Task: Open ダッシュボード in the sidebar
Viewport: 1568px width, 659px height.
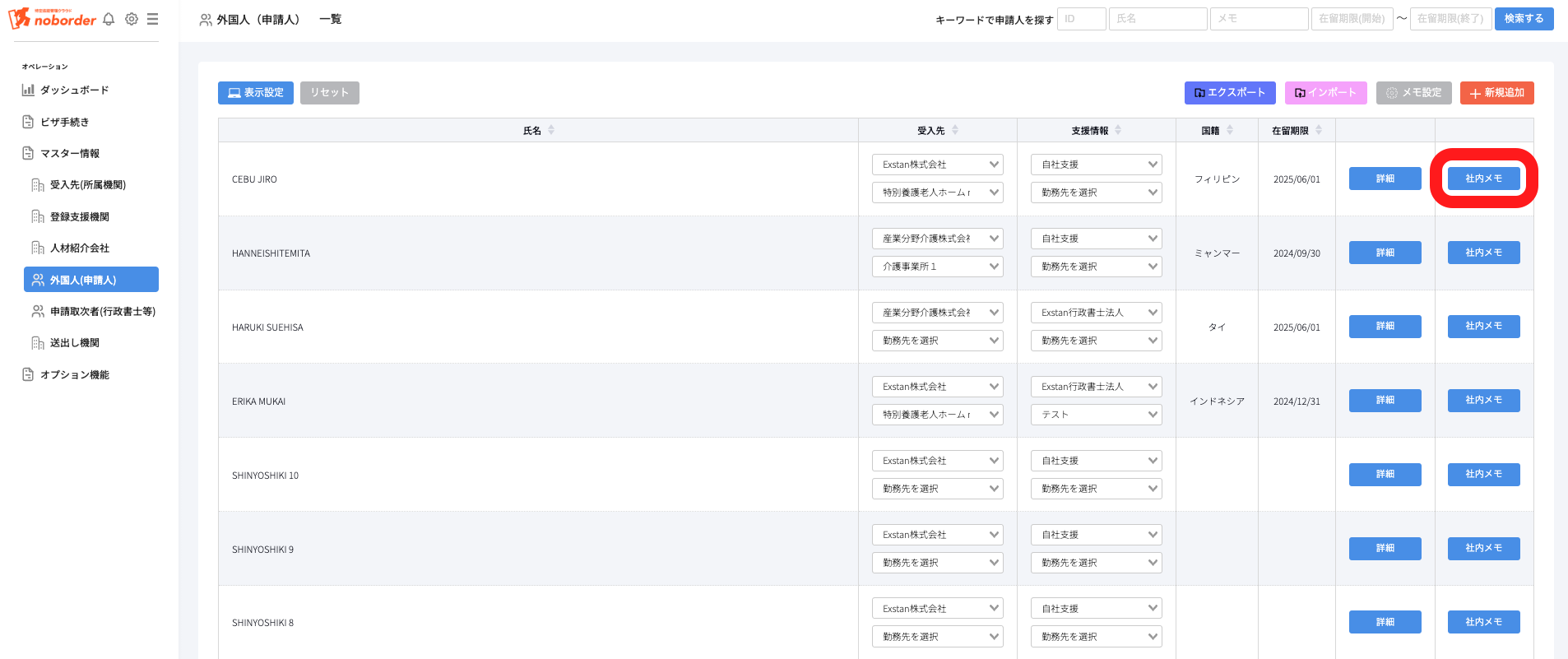Action: (x=74, y=90)
